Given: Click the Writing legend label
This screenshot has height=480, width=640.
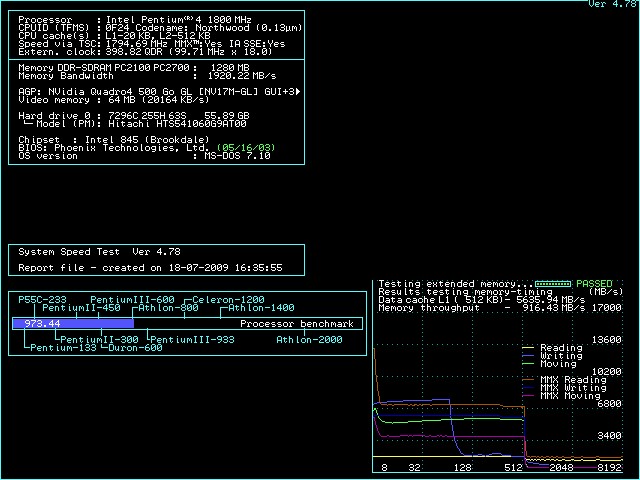Looking at the screenshot, I should pos(560,356).
